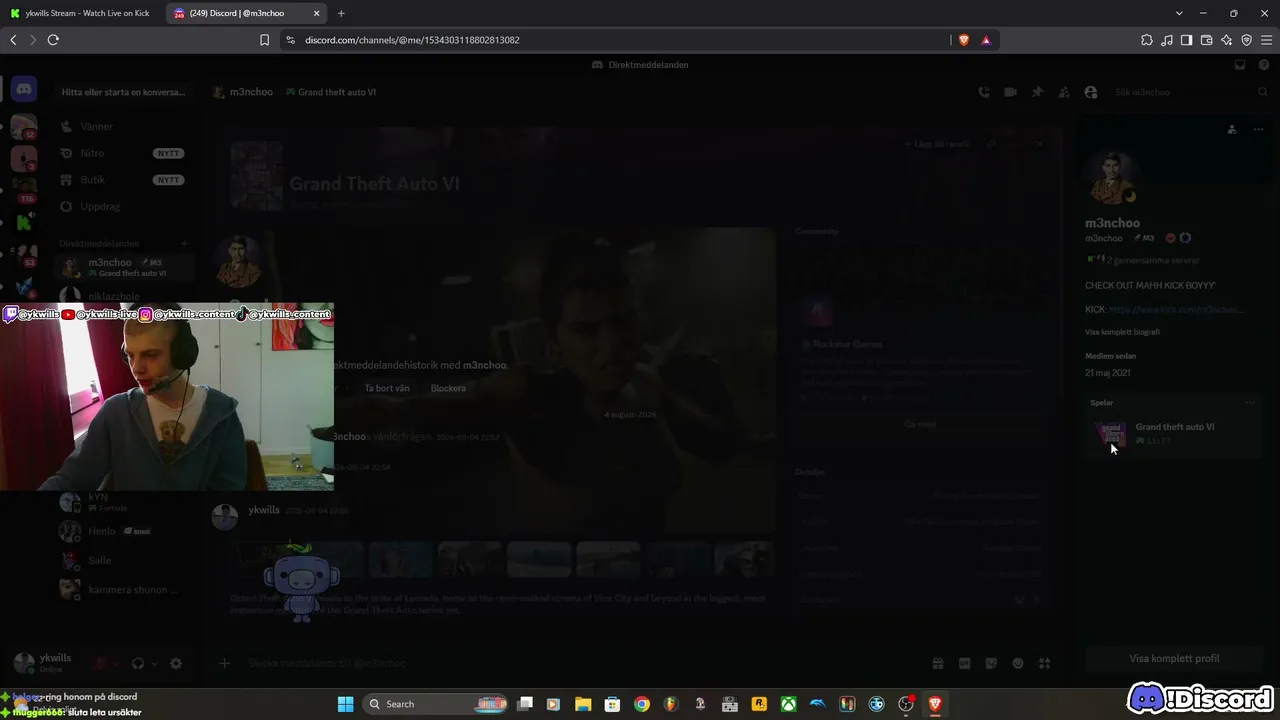Go back in browser history
This screenshot has height=720, width=1280.
tap(13, 40)
